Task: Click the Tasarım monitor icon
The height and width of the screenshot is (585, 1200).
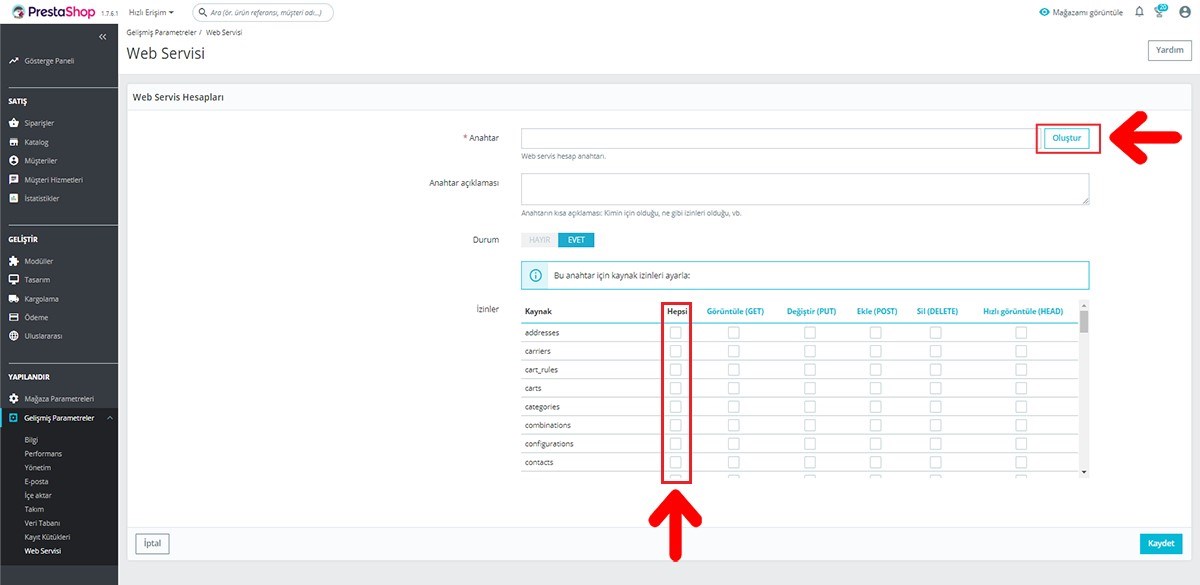Action: point(14,279)
